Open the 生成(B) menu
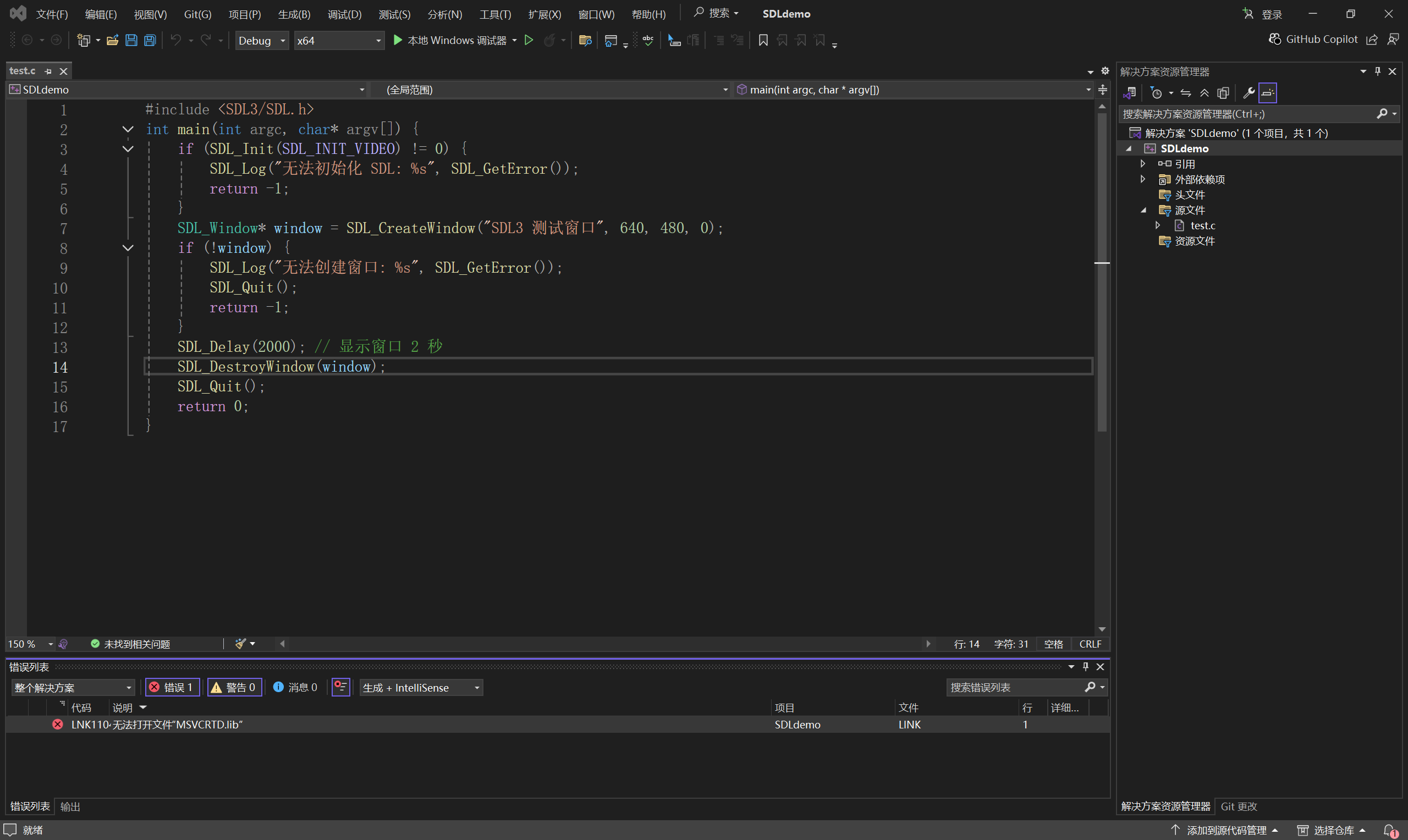Image resolution: width=1408 pixels, height=840 pixels. [294, 14]
